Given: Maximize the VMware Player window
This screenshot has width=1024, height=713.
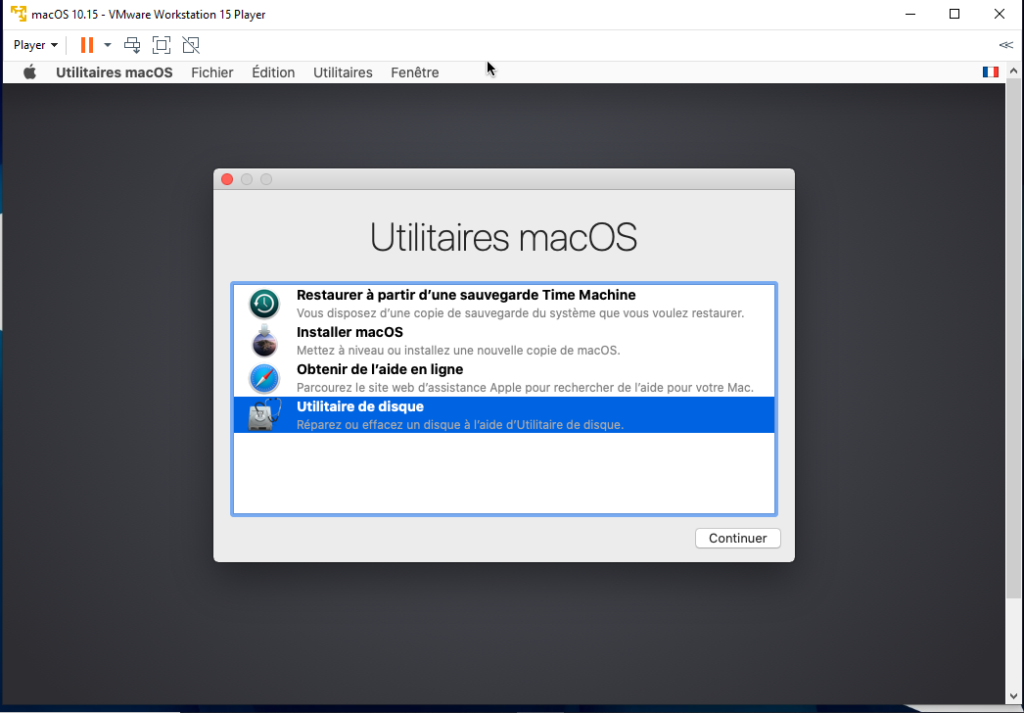Looking at the screenshot, I should pos(954,14).
